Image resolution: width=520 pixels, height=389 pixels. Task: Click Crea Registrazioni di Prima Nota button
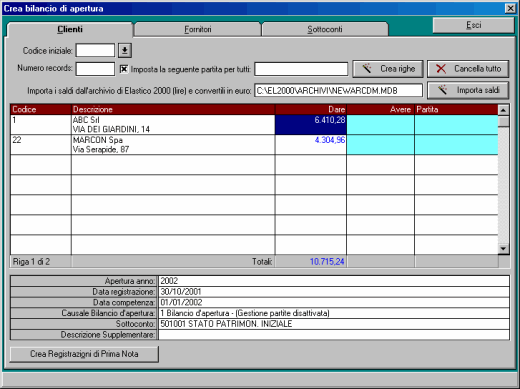click(84, 354)
